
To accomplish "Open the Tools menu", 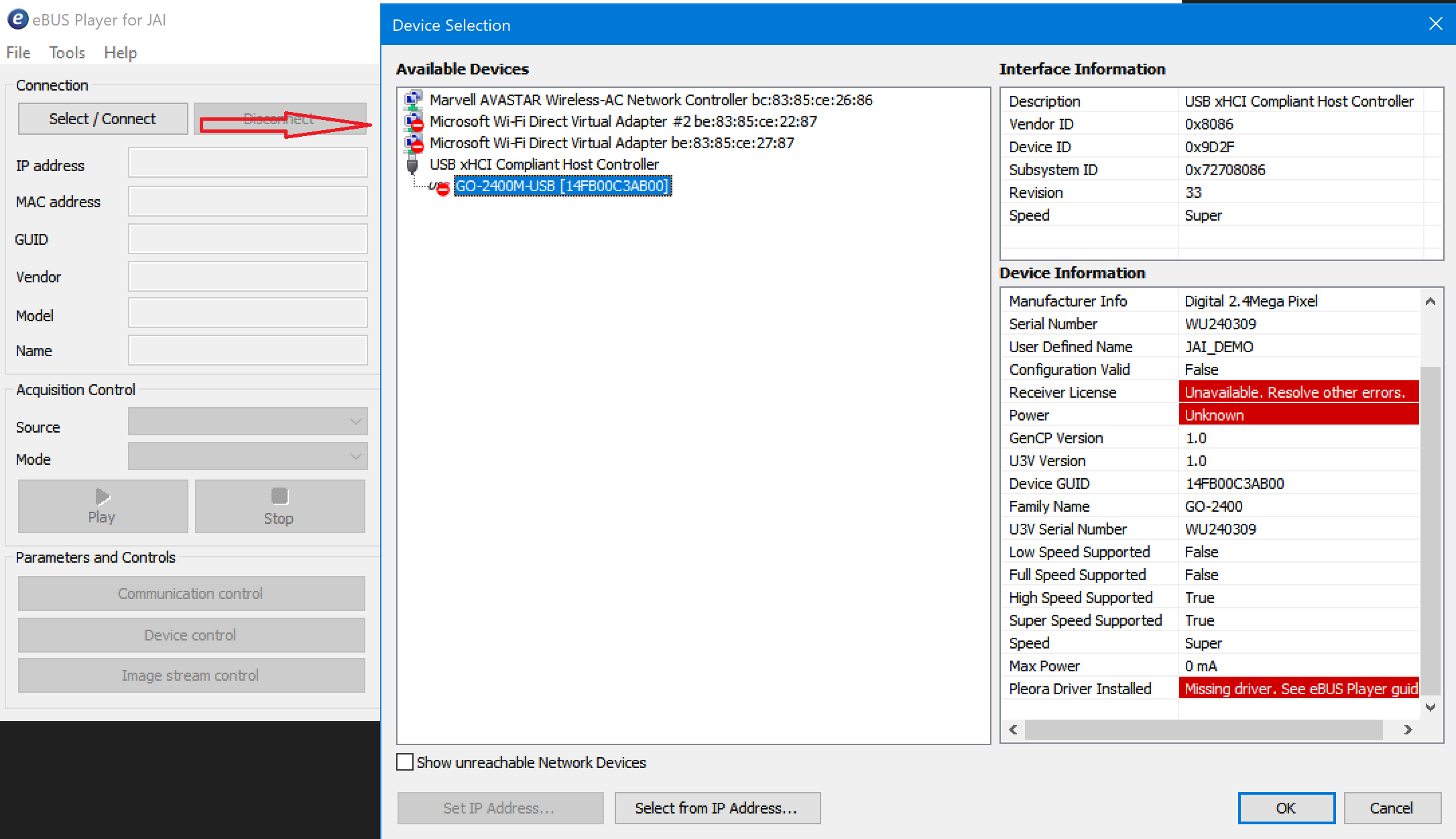I will (67, 52).
